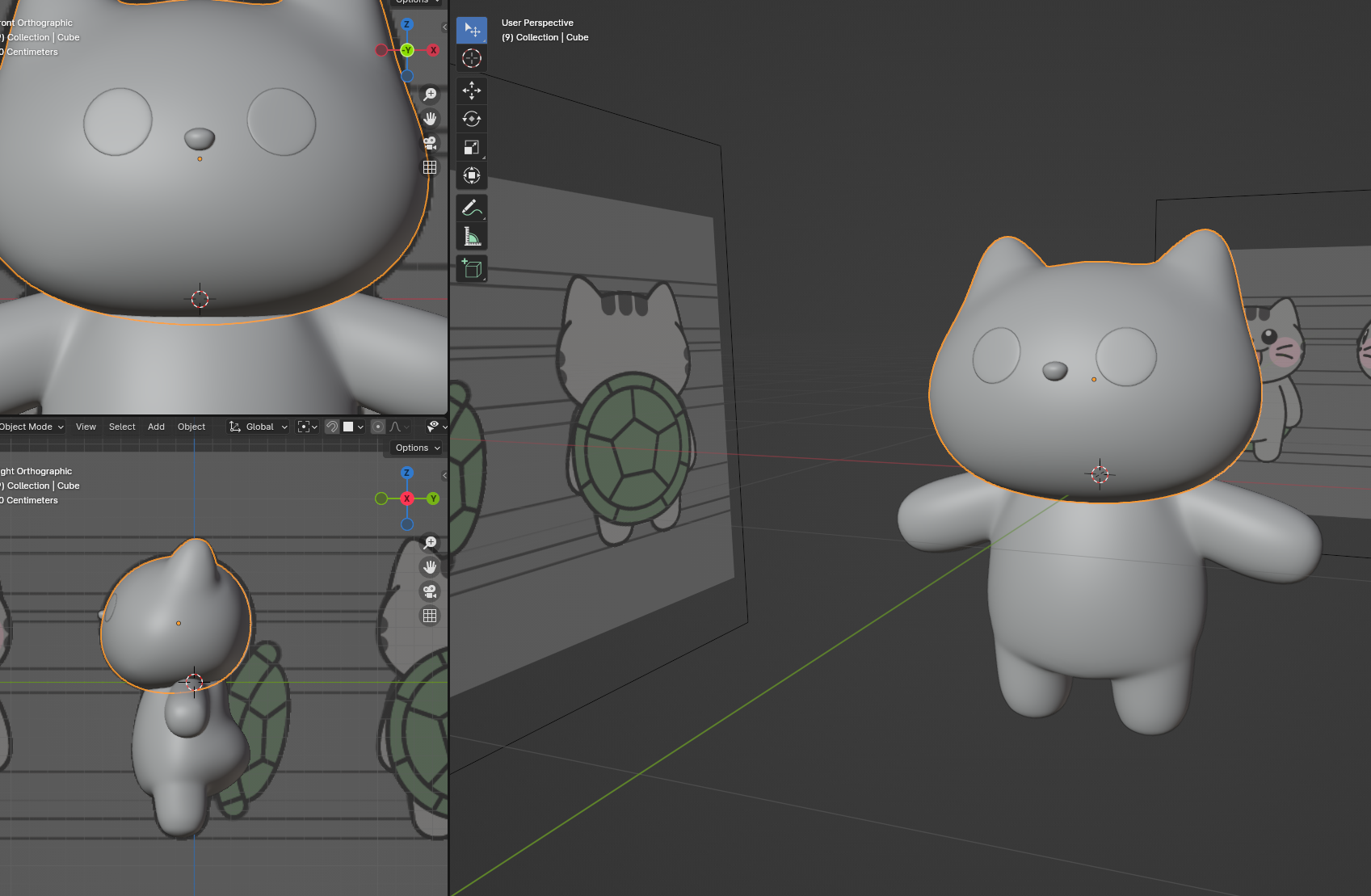Select the Cursor tool in toolbar
1371x896 pixels.
tap(472, 58)
